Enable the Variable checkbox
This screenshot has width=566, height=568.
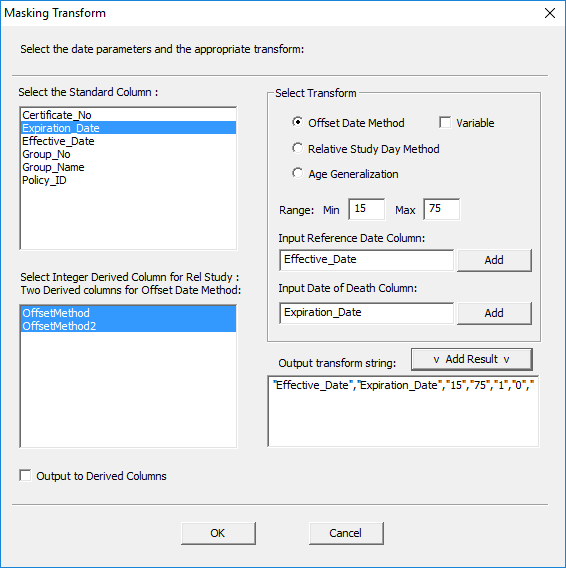point(445,122)
